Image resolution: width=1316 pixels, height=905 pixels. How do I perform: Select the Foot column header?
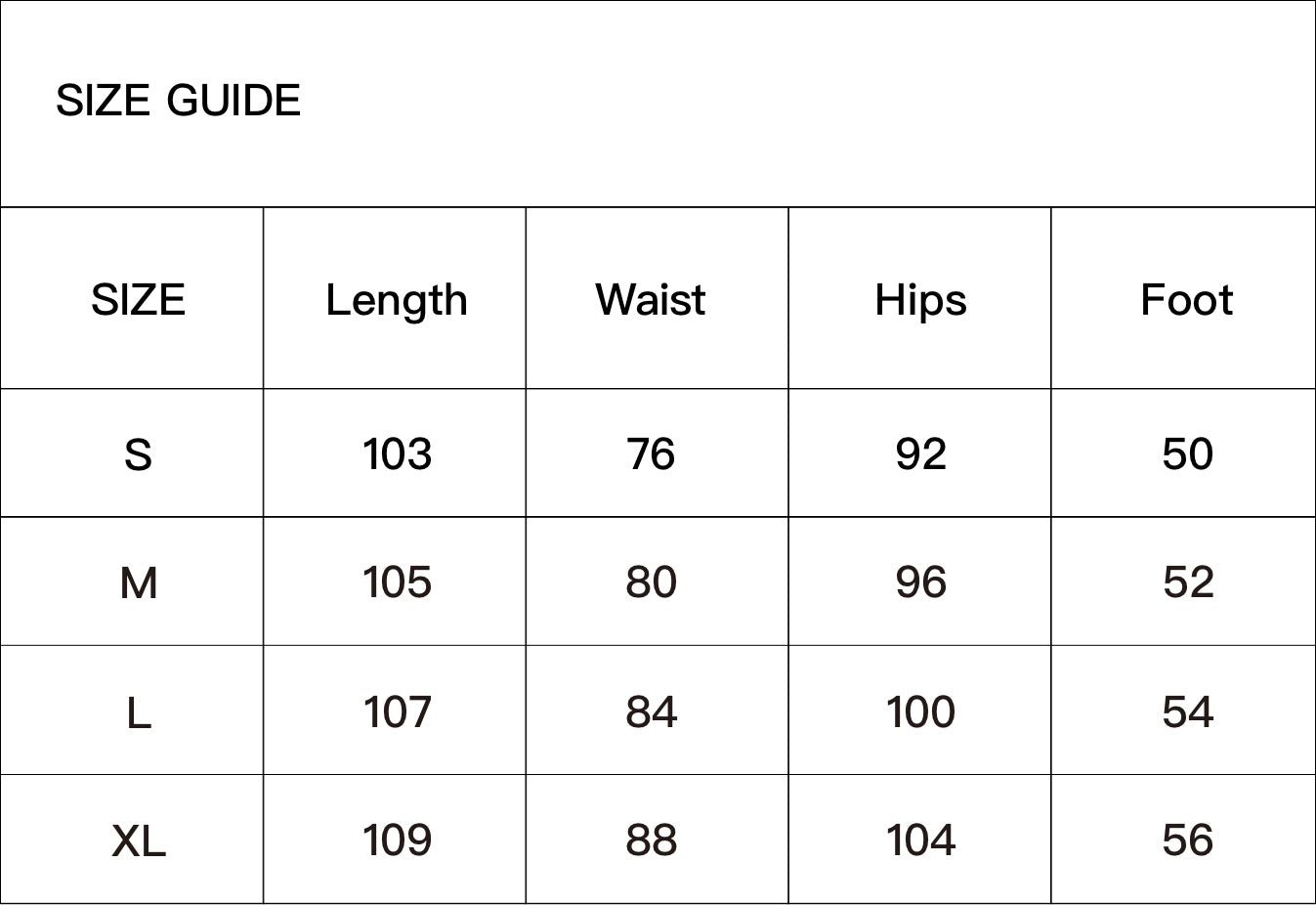click(1186, 299)
